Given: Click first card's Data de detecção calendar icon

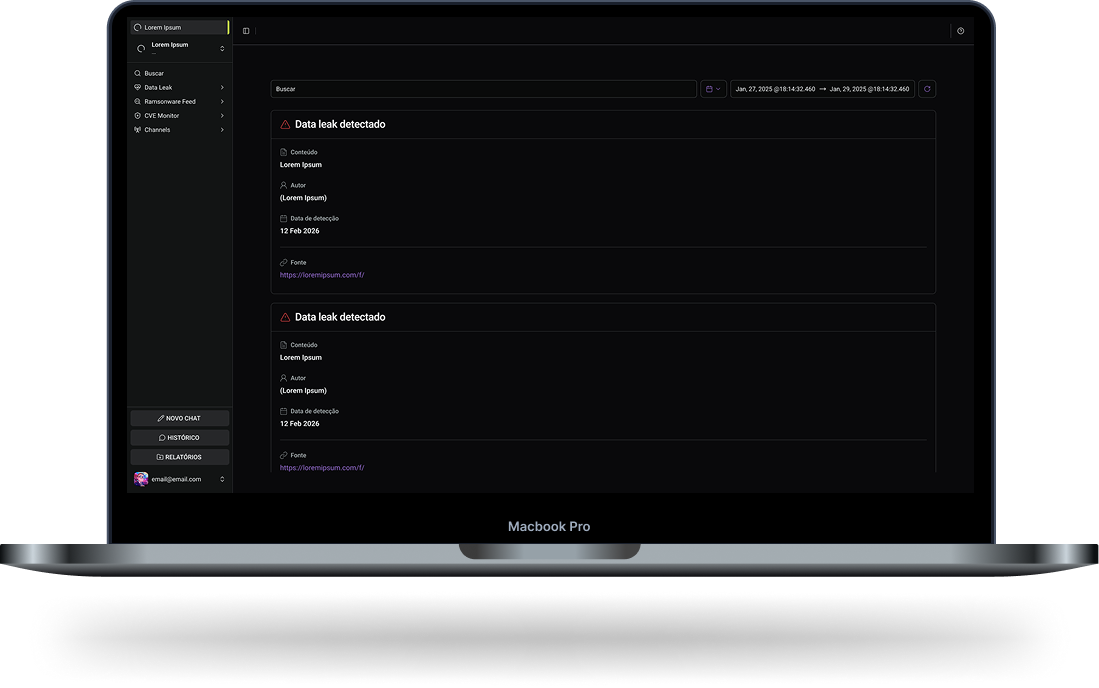Looking at the screenshot, I should click(283, 218).
